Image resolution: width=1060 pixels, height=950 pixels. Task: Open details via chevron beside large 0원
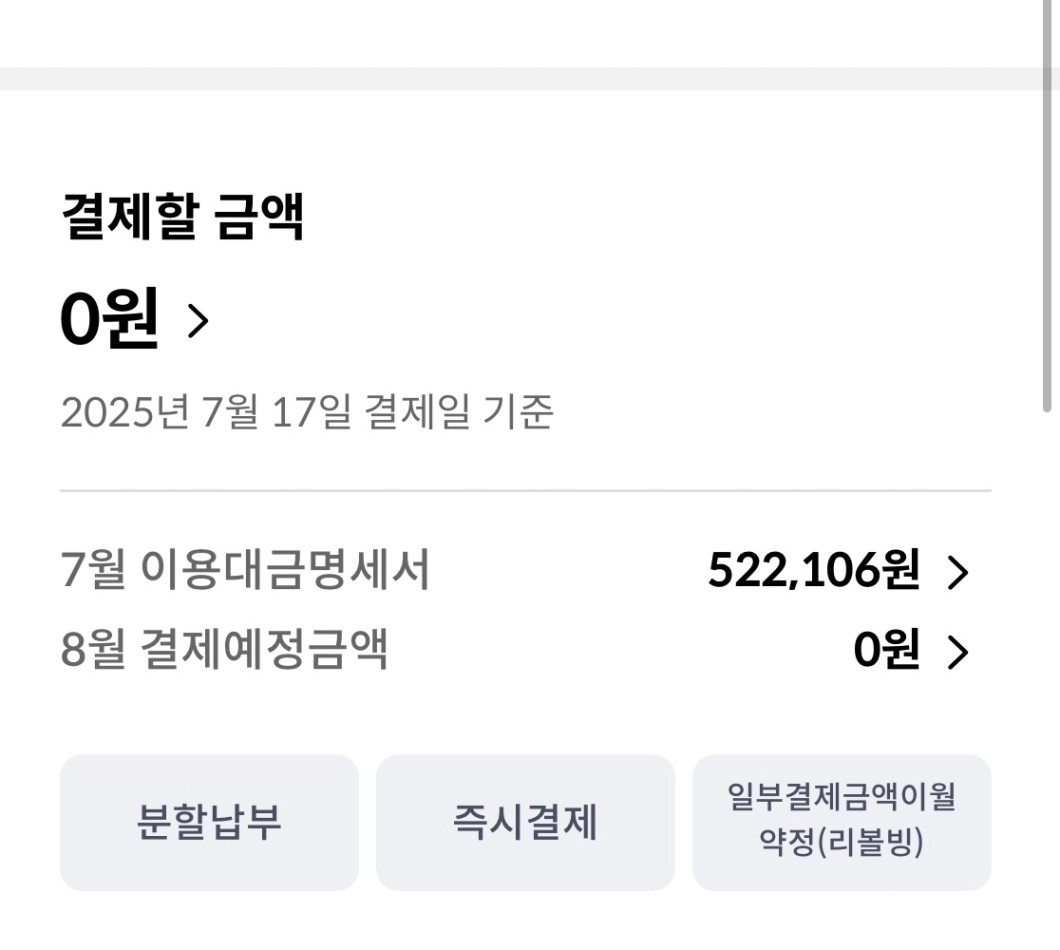tap(197, 320)
